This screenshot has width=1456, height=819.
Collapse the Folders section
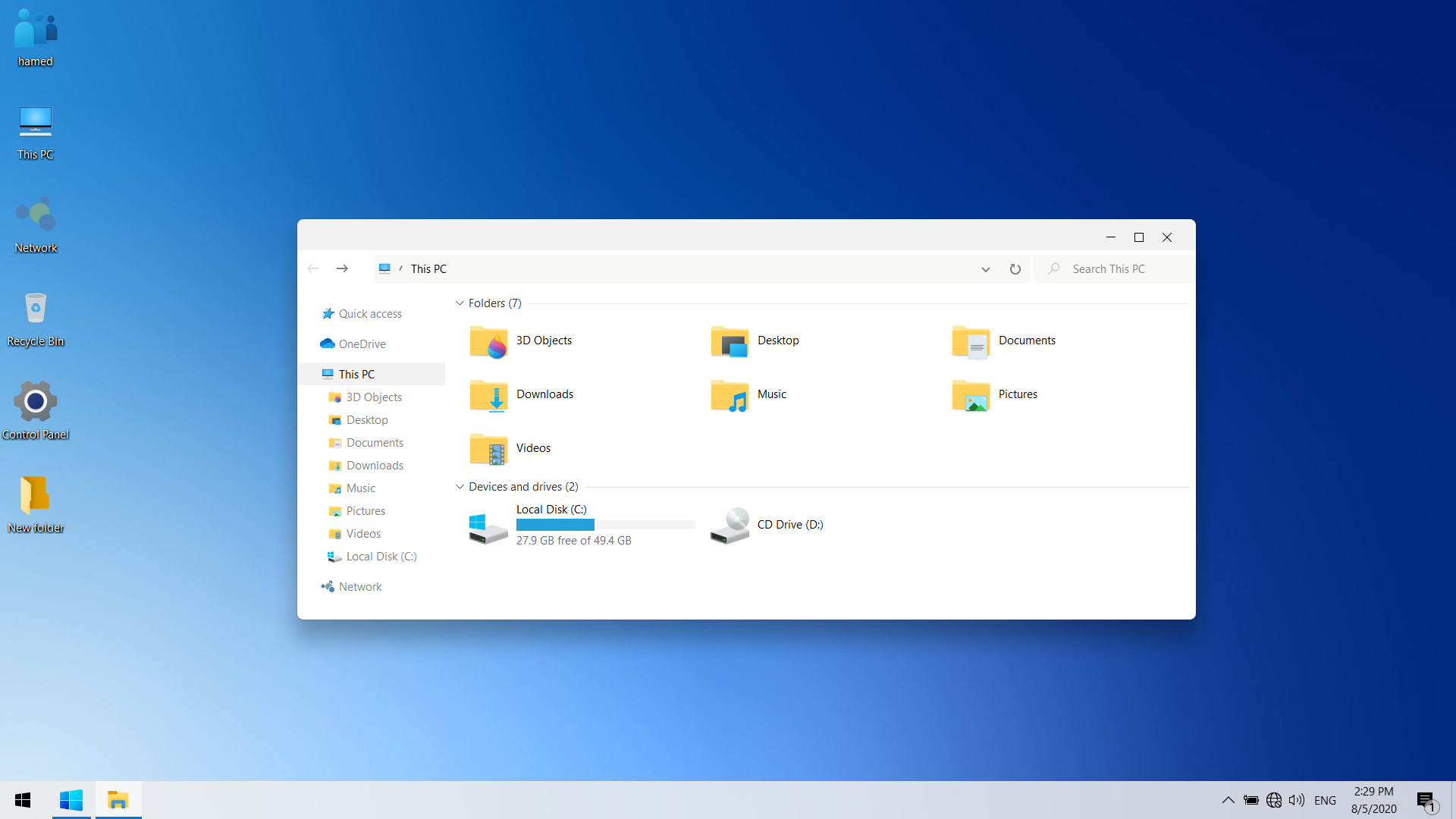click(460, 303)
